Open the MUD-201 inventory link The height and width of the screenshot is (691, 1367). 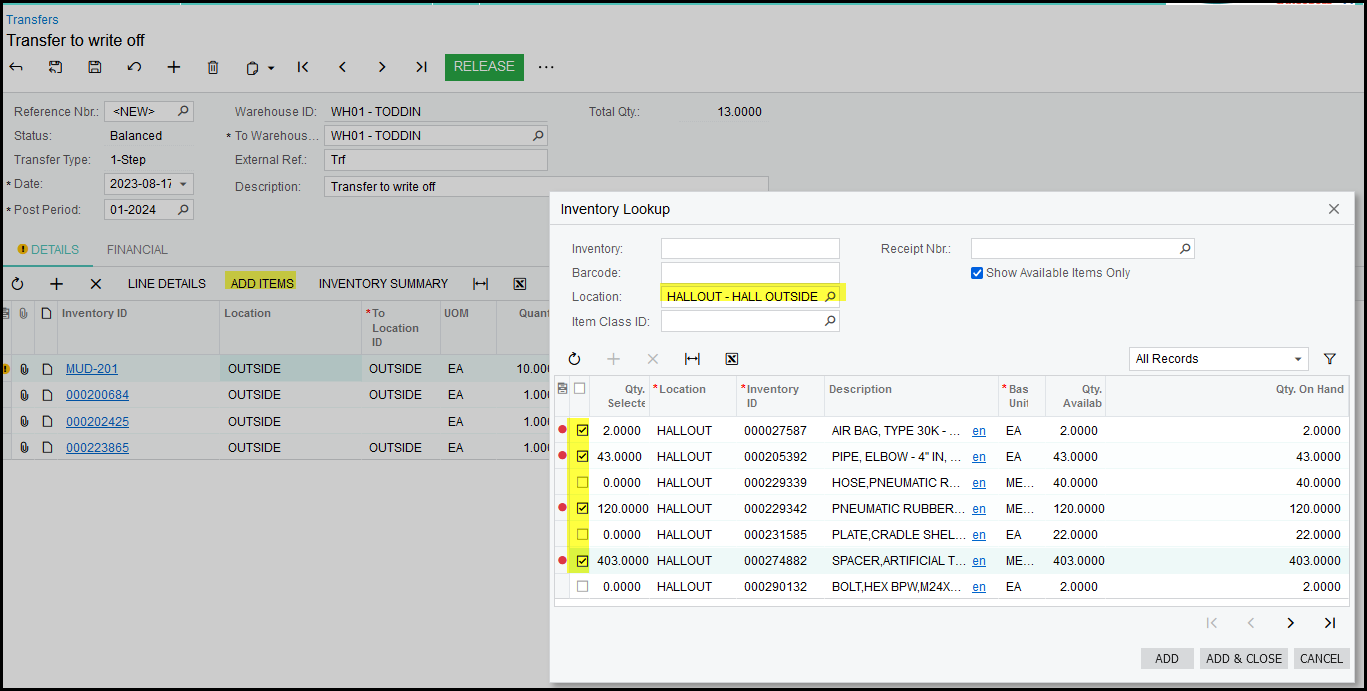pyautogui.click(x=92, y=369)
